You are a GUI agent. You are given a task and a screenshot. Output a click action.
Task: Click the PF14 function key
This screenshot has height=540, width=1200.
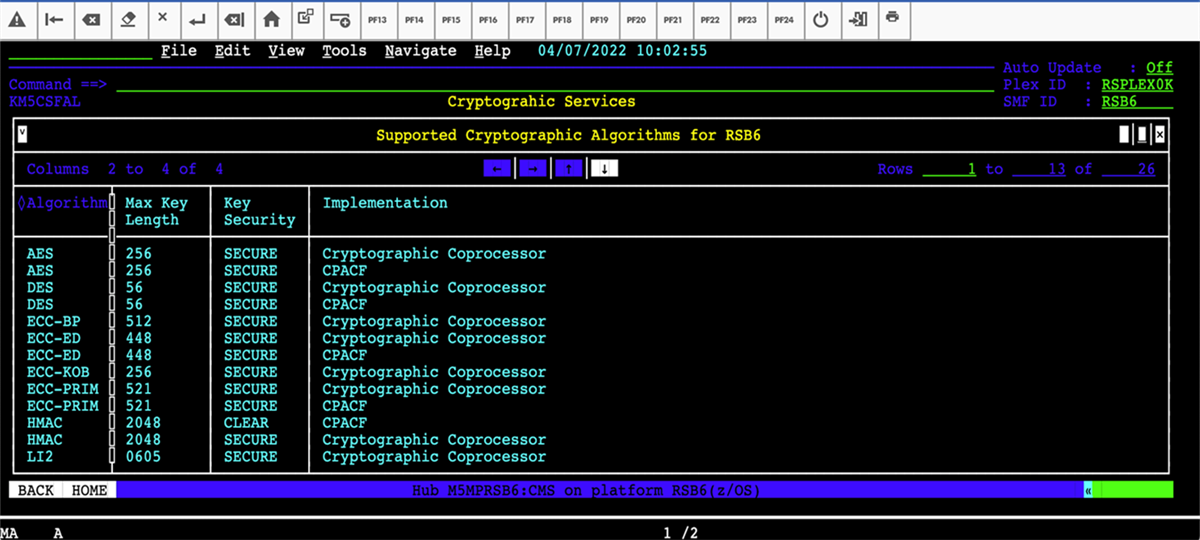[415, 19]
